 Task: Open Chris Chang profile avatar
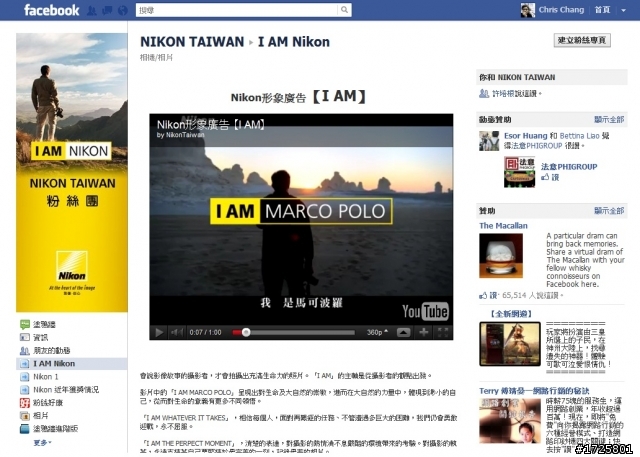[x=527, y=10]
